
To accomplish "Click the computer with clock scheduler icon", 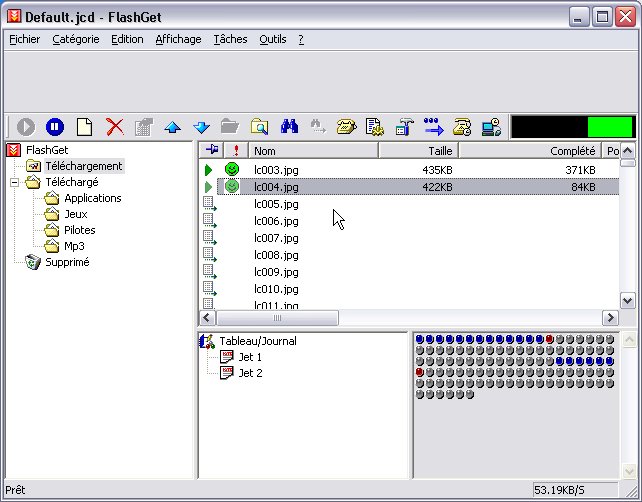I will [x=491, y=127].
